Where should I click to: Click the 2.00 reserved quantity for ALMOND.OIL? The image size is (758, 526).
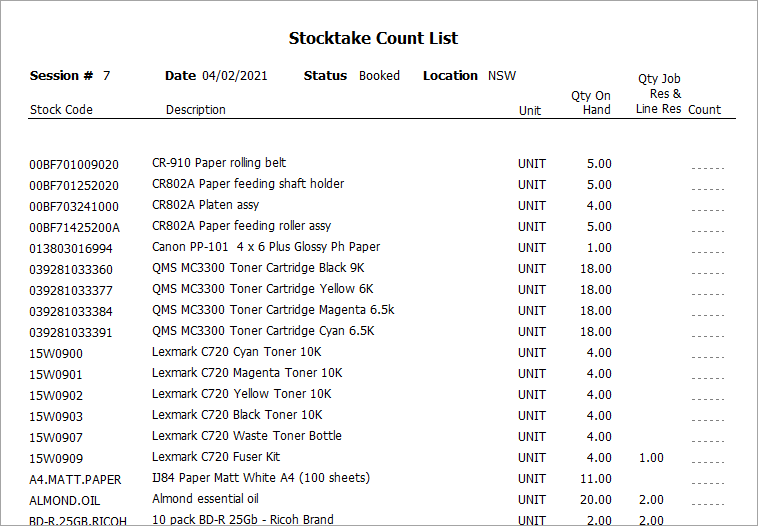point(651,500)
